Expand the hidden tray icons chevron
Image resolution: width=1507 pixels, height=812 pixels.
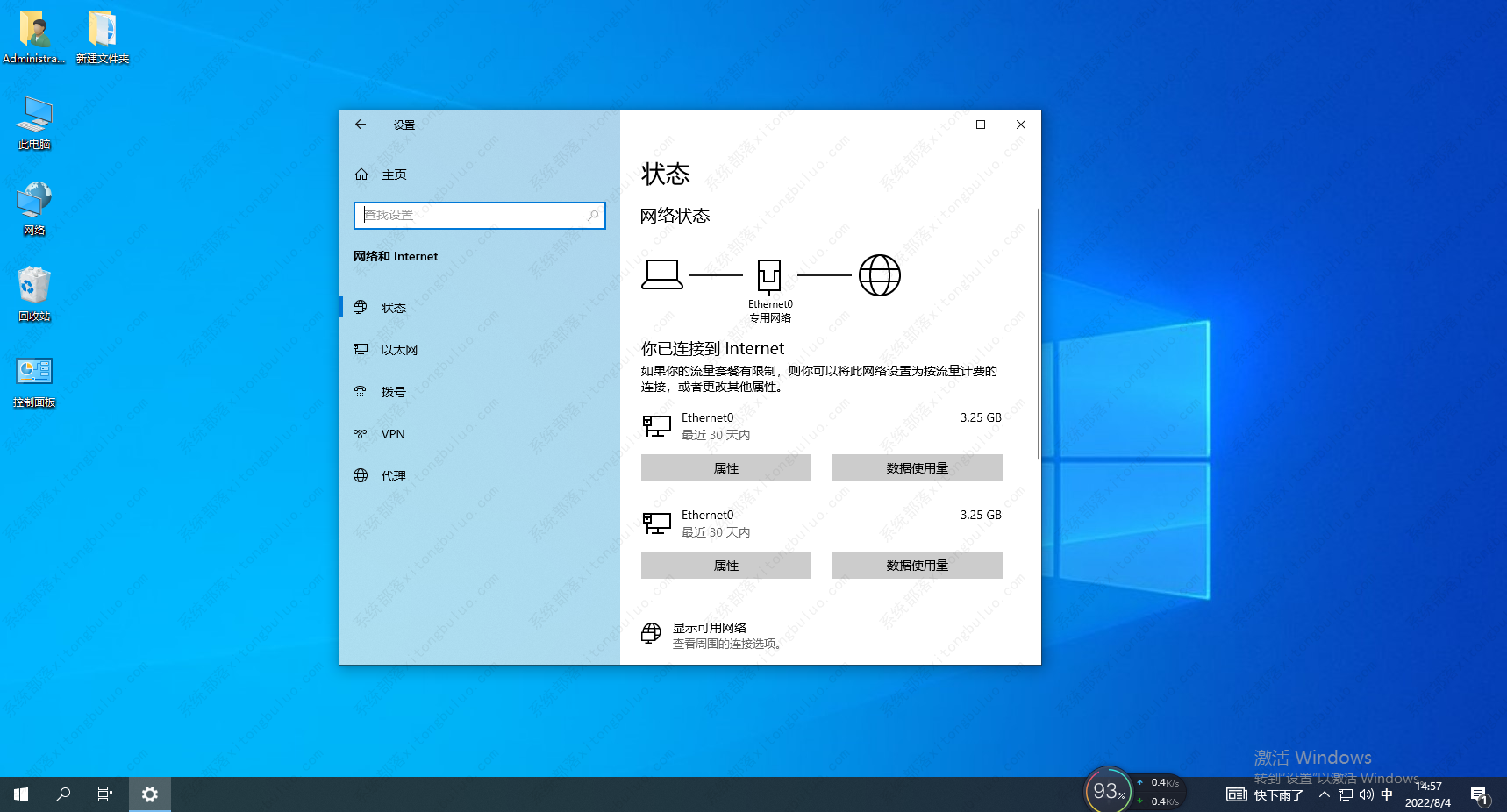click(x=1325, y=794)
